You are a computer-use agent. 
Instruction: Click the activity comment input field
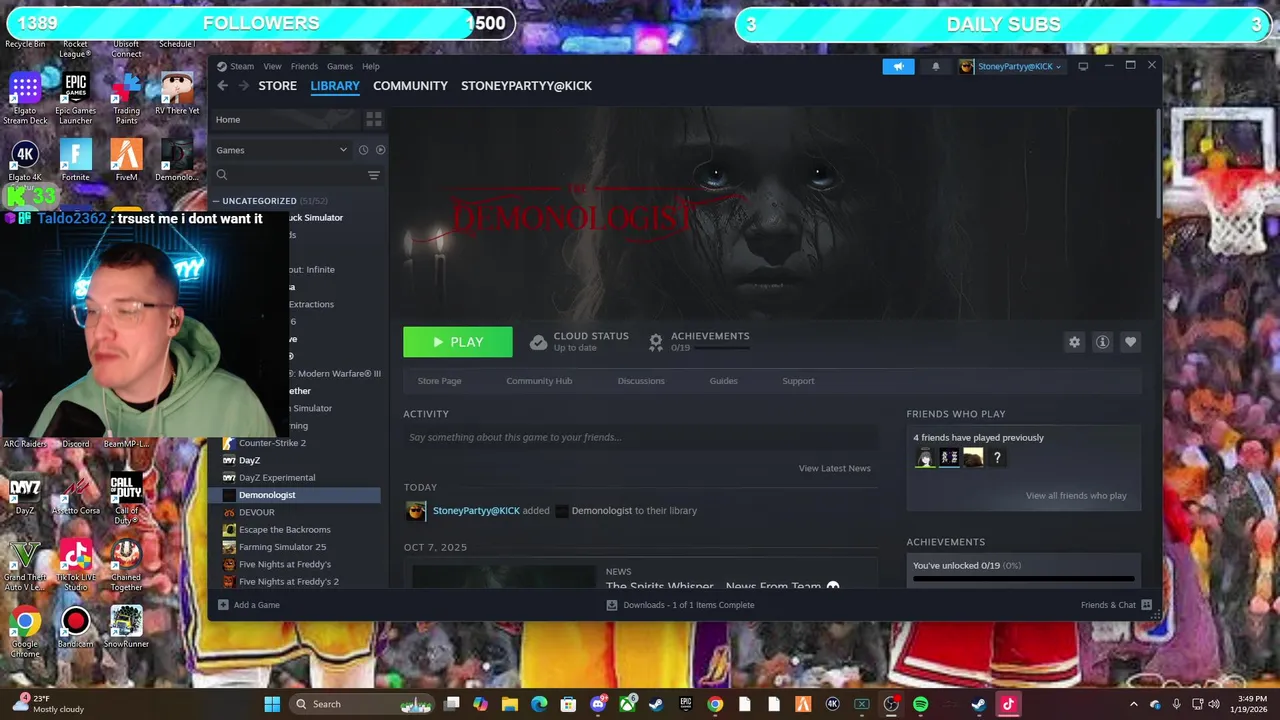coord(641,437)
